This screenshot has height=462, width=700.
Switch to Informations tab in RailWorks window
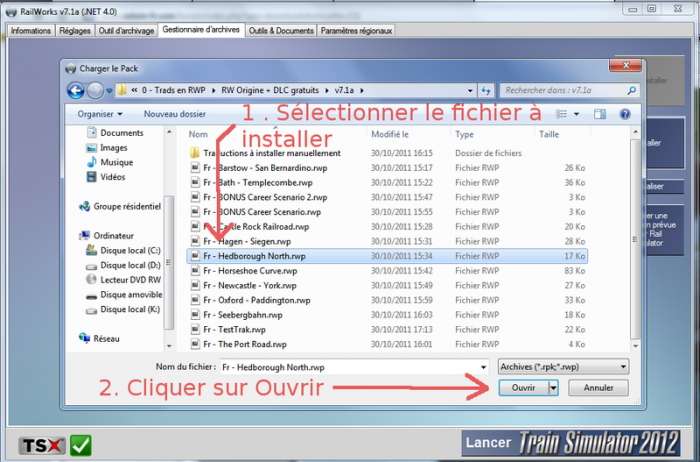[x=31, y=31]
